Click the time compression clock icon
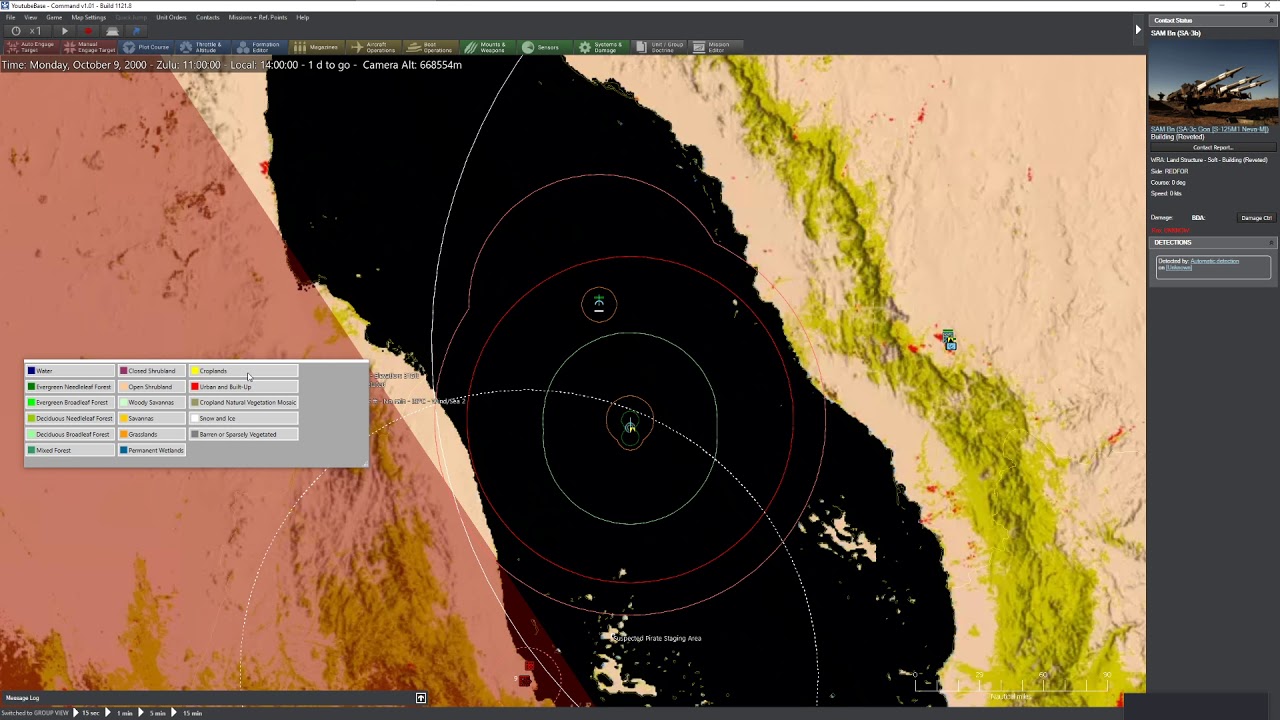The height and width of the screenshot is (720, 1280). click(x=15, y=31)
